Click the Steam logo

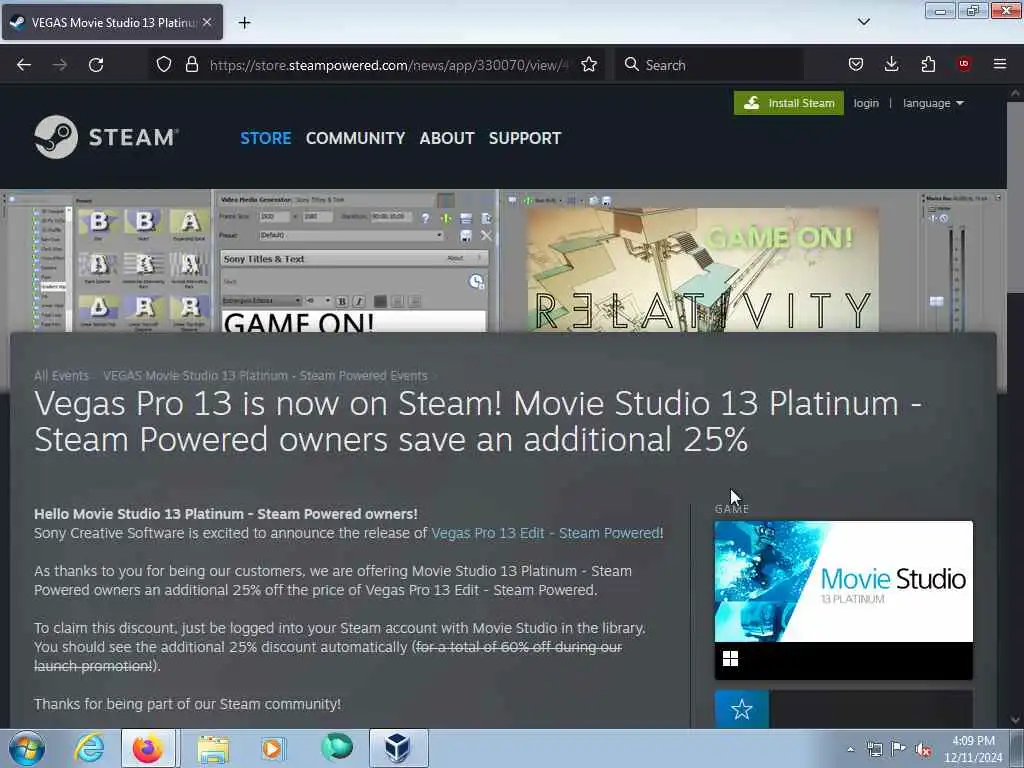pyautogui.click(x=106, y=137)
